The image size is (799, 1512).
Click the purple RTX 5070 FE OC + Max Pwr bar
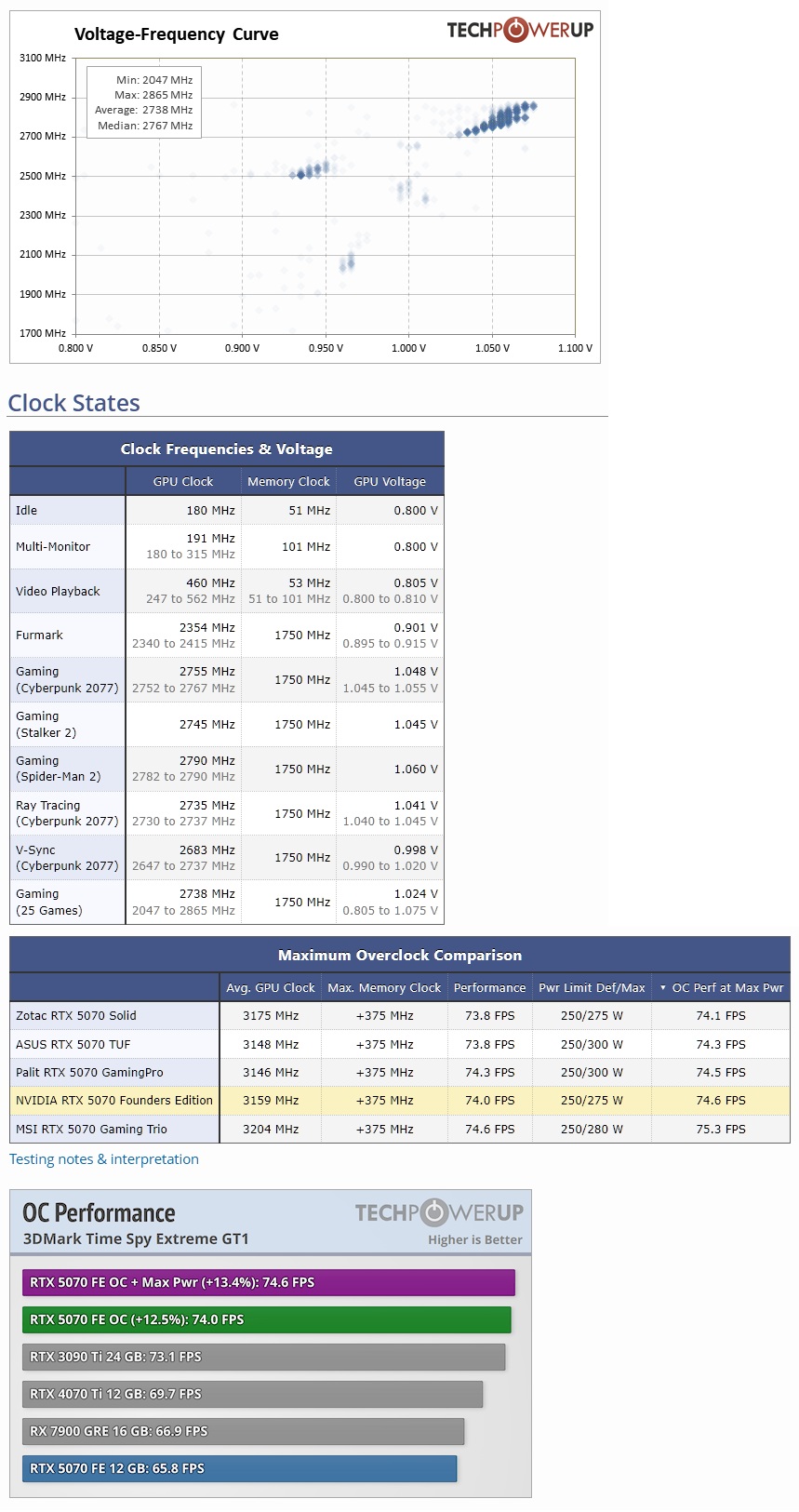click(269, 1282)
